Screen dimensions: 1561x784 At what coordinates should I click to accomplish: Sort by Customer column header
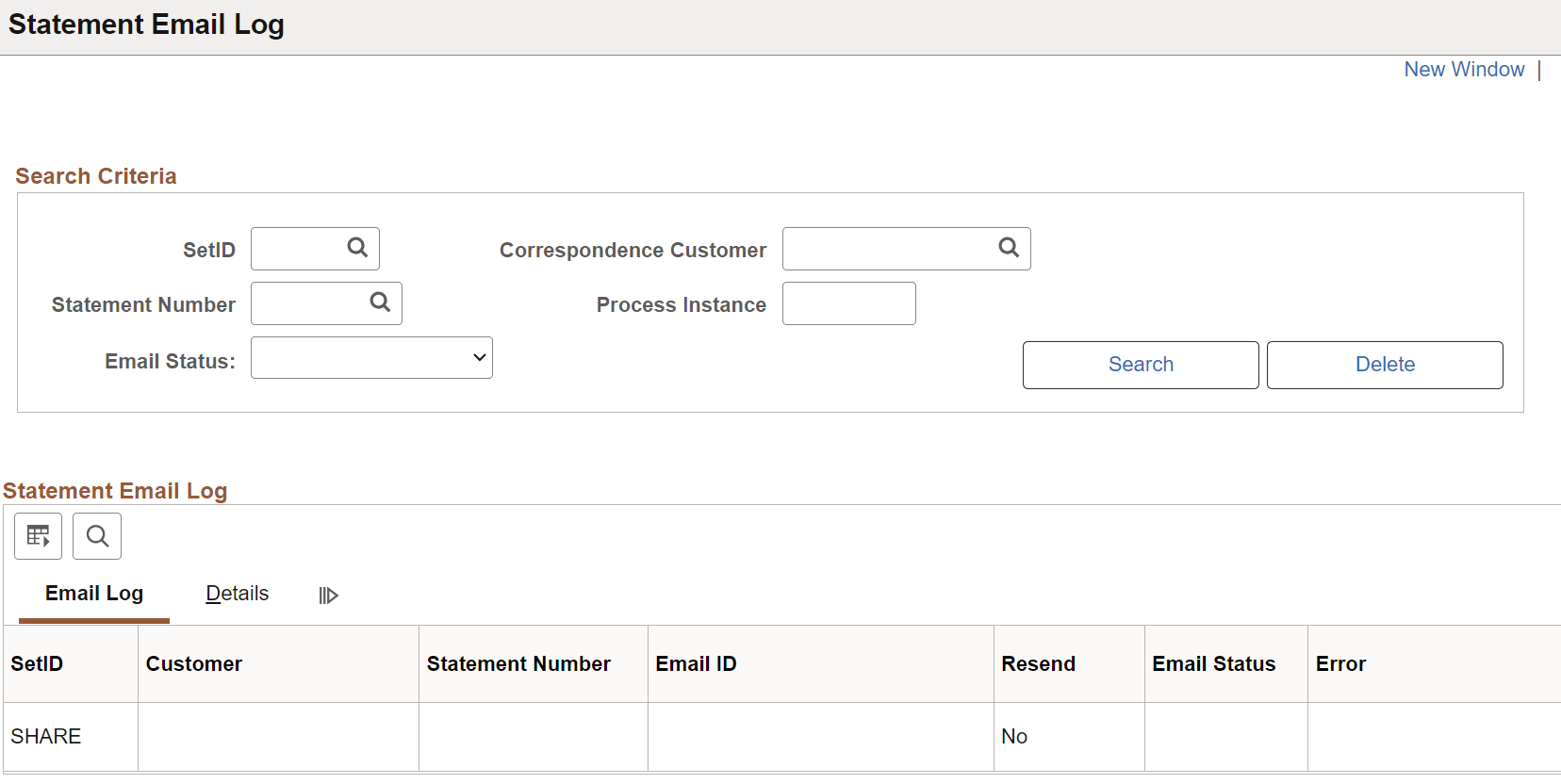(x=194, y=664)
